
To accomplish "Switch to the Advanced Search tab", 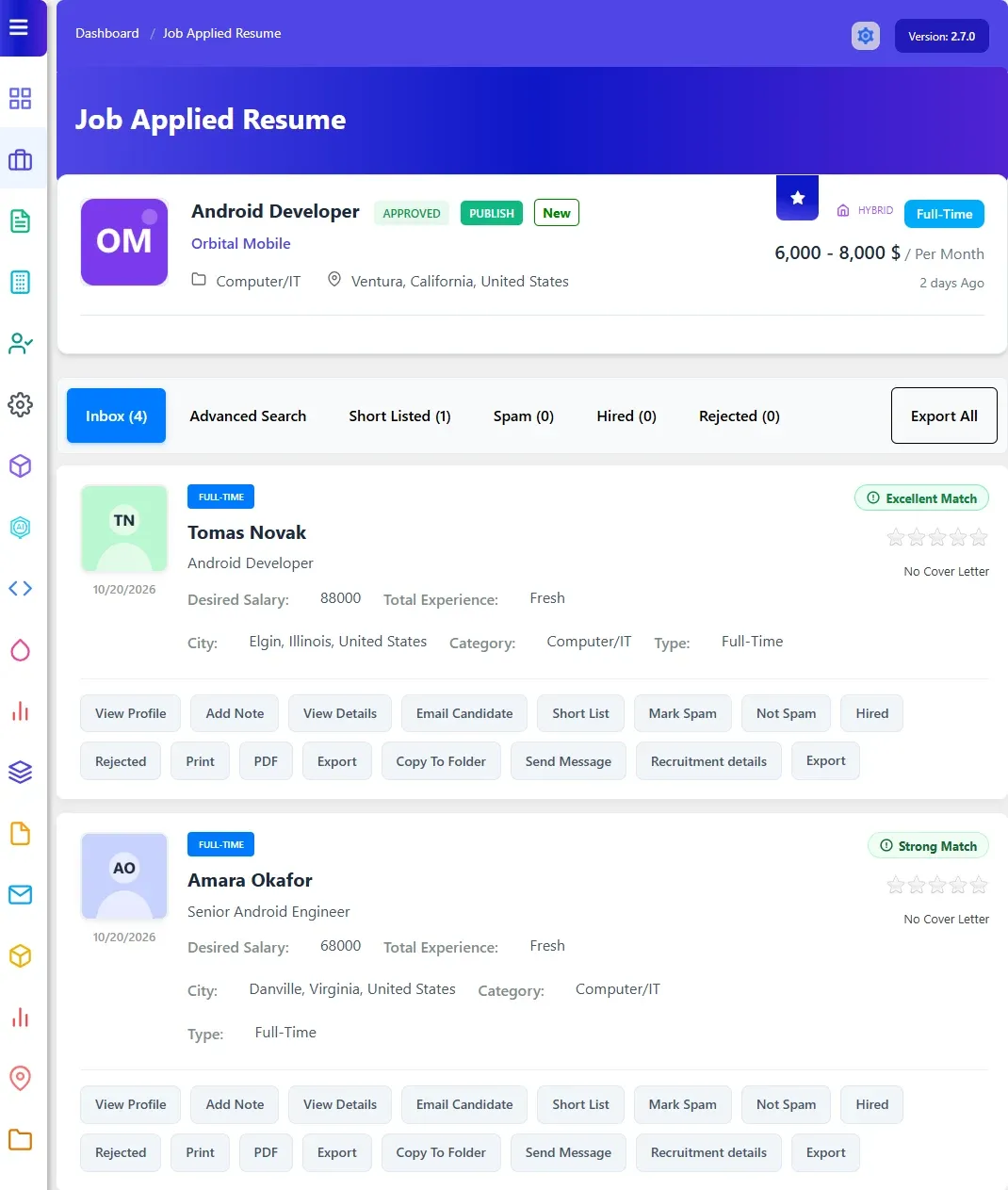I will pos(248,416).
